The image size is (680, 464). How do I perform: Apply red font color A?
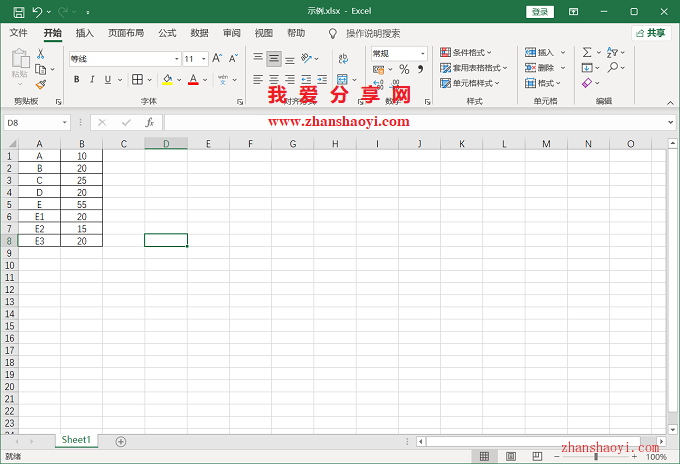point(193,79)
